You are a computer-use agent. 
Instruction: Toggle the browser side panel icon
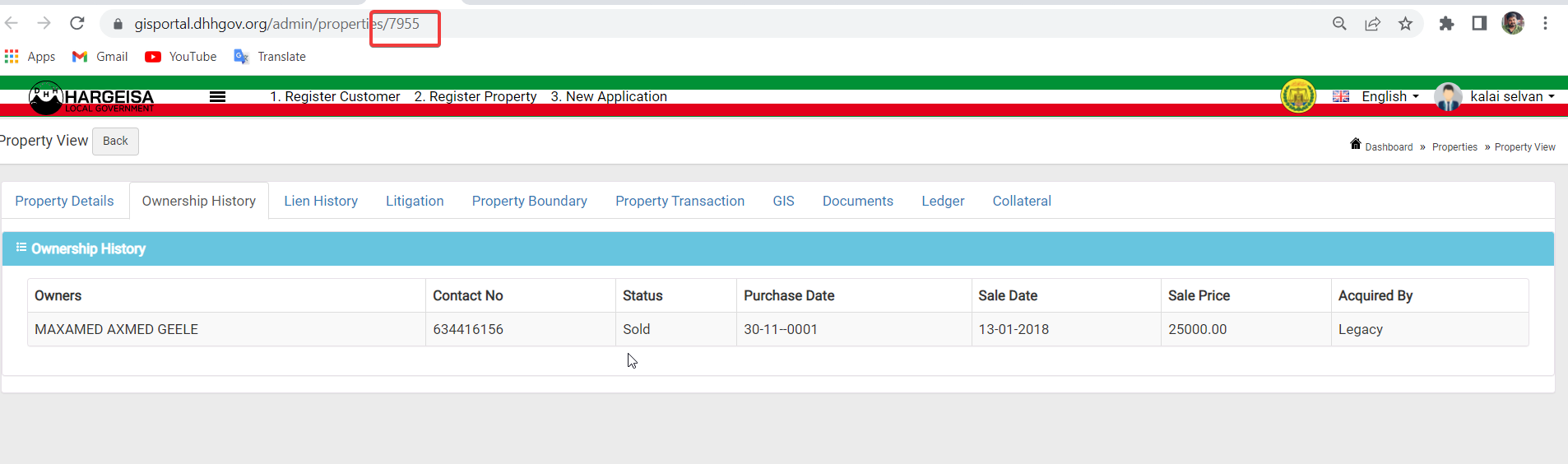click(1479, 24)
